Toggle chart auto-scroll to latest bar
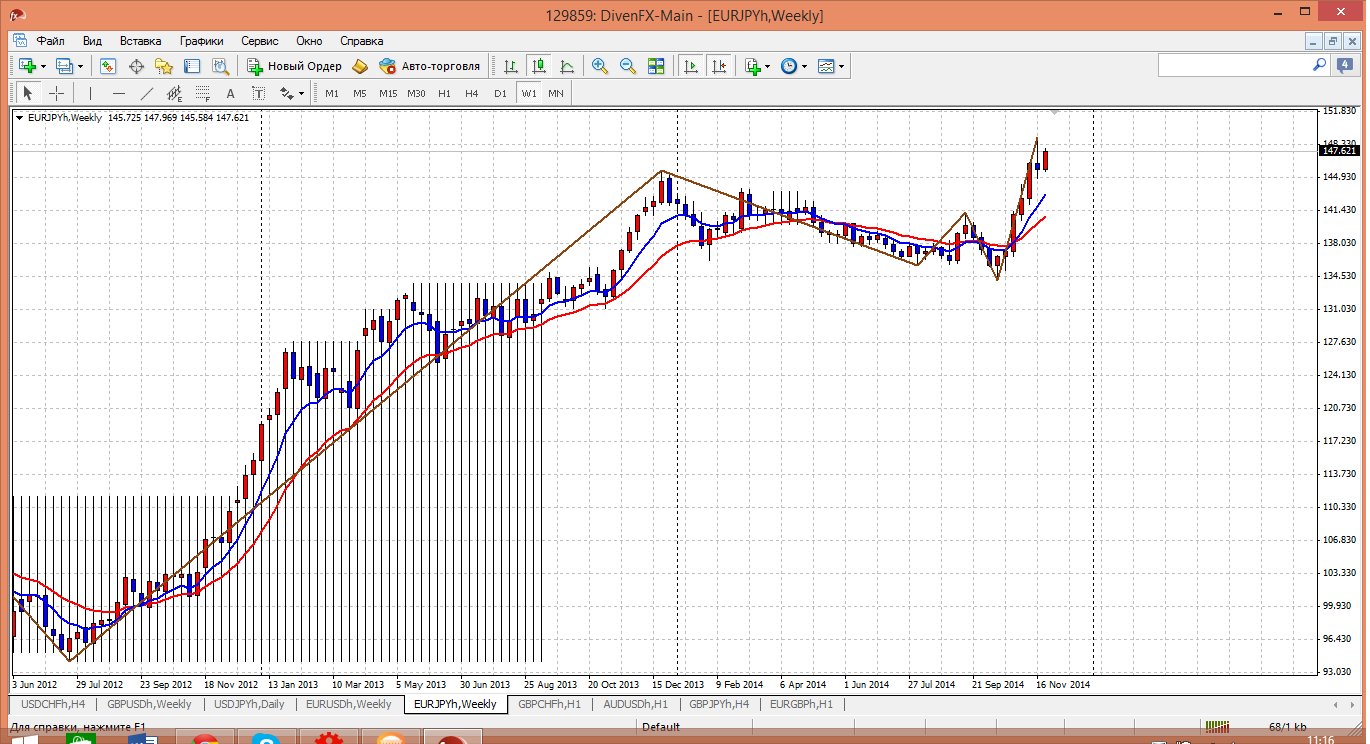1370x744 pixels. pos(690,66)
